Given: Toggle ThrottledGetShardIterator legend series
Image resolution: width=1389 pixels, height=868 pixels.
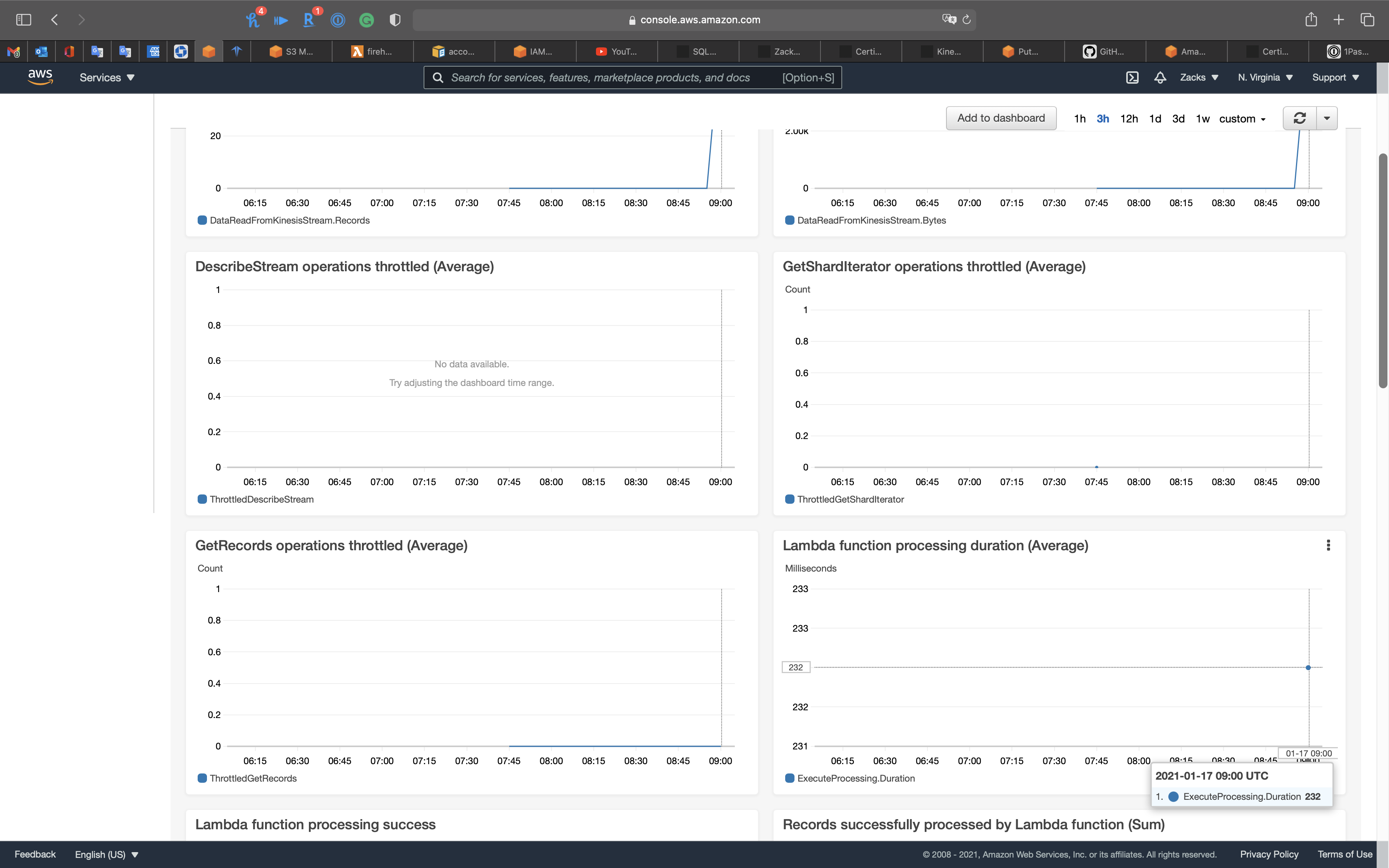Looking at the screenshot, I should (x=850, y=499).
